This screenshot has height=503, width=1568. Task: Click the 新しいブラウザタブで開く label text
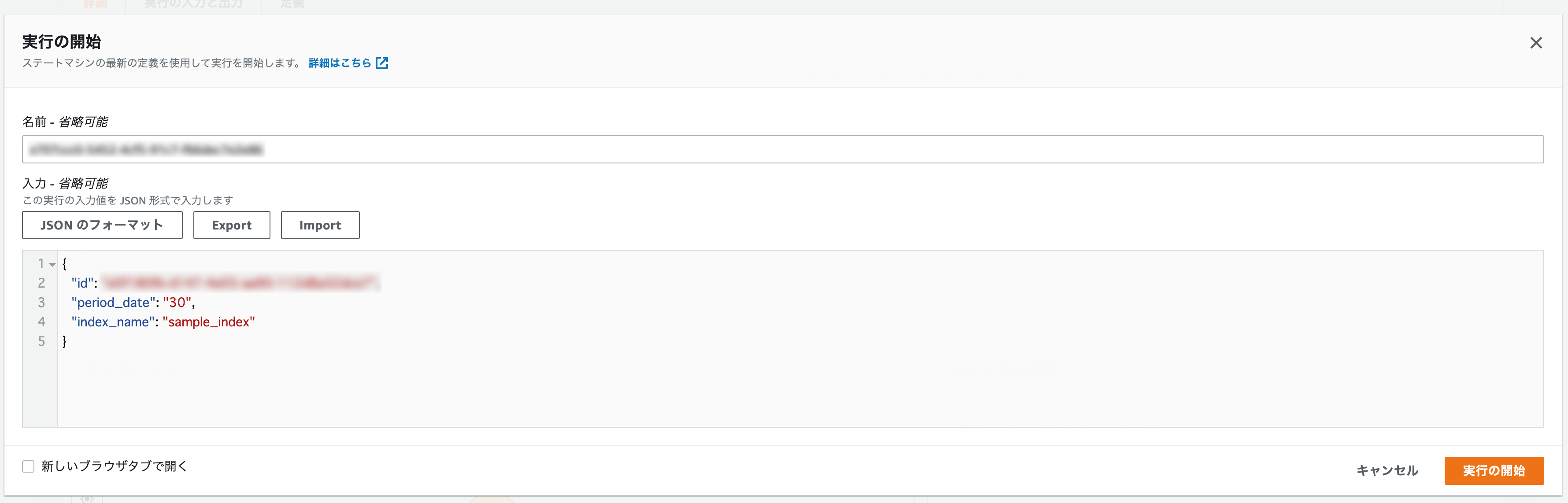point(115,466)
